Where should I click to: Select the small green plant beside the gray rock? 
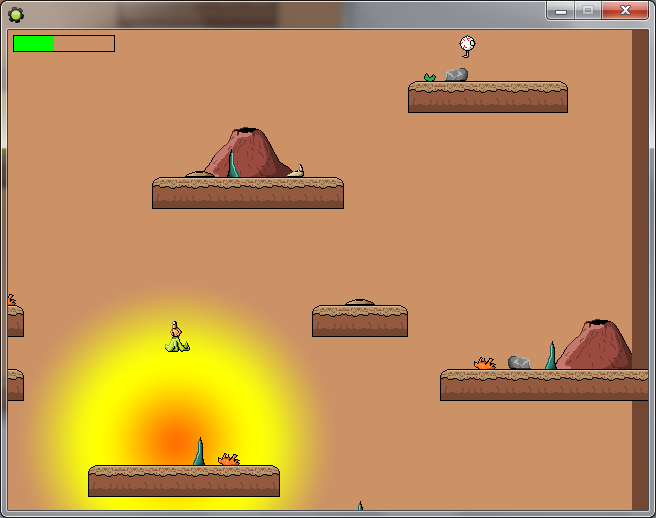[x=430, y=77]
